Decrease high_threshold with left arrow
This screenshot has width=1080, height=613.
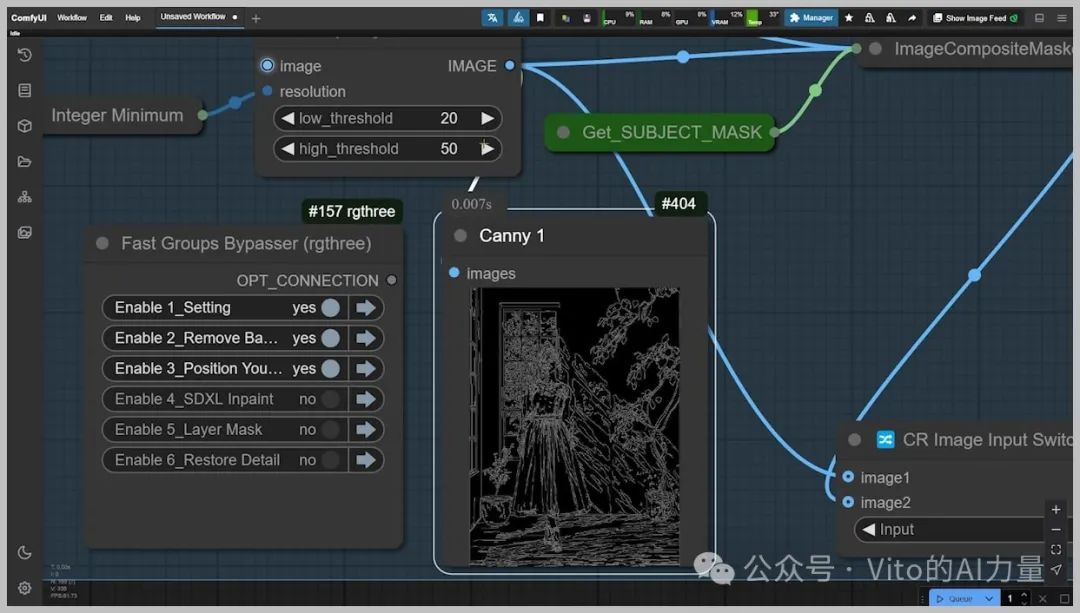[x=288, y=148]
